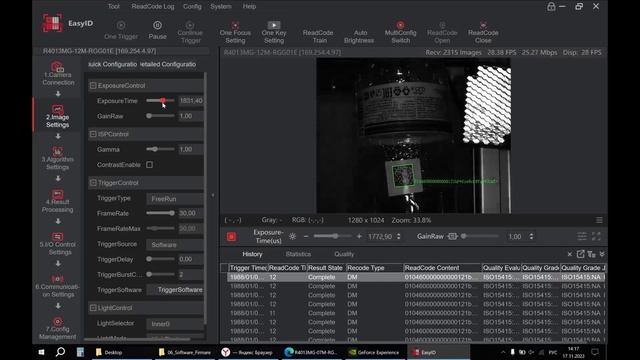Switch to Quick Configuration tab
The image size is (640, 360).
(113, 64)
